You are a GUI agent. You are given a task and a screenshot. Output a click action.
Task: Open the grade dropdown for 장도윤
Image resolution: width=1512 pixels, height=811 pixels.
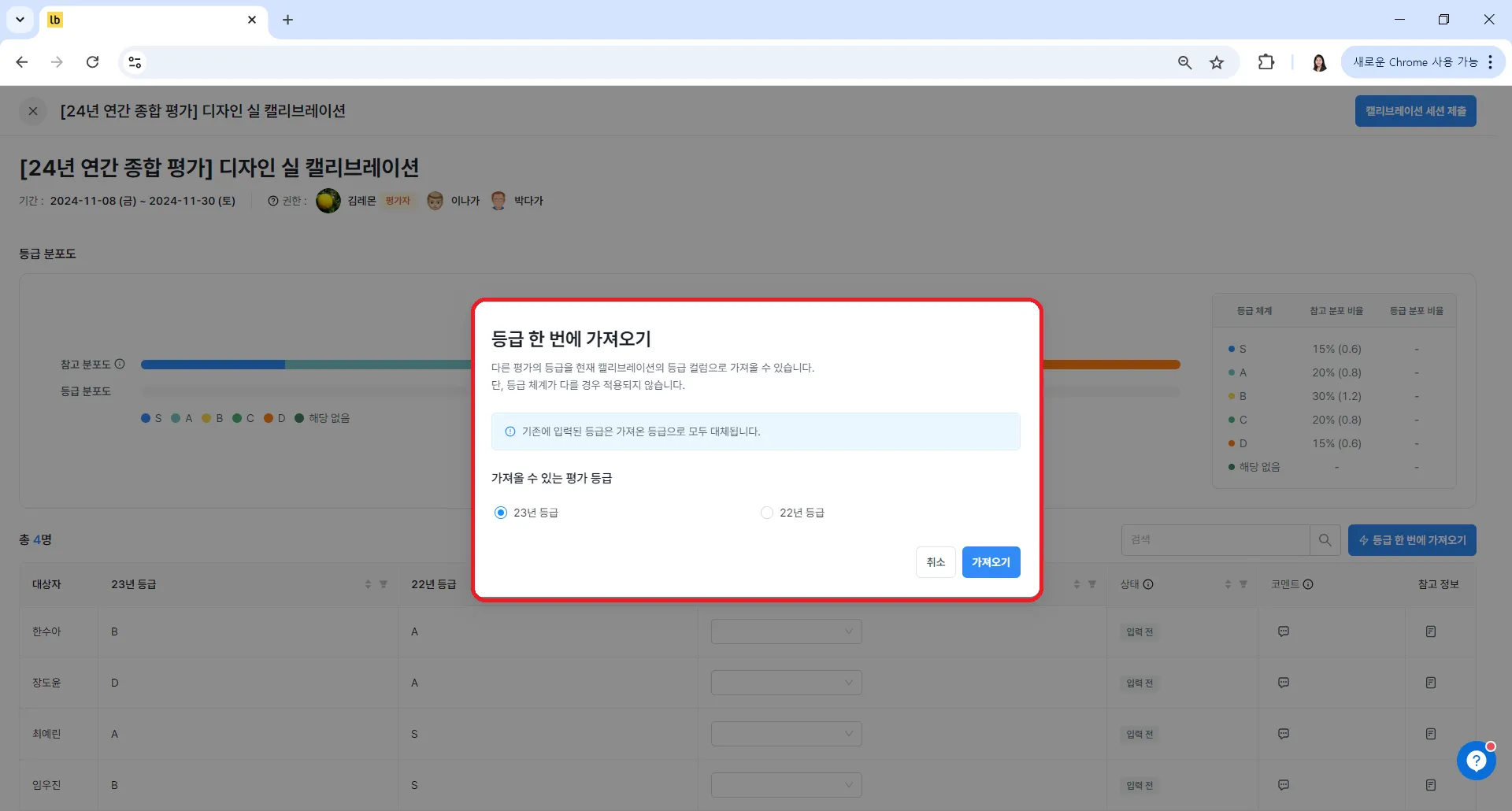pos(786,683)
